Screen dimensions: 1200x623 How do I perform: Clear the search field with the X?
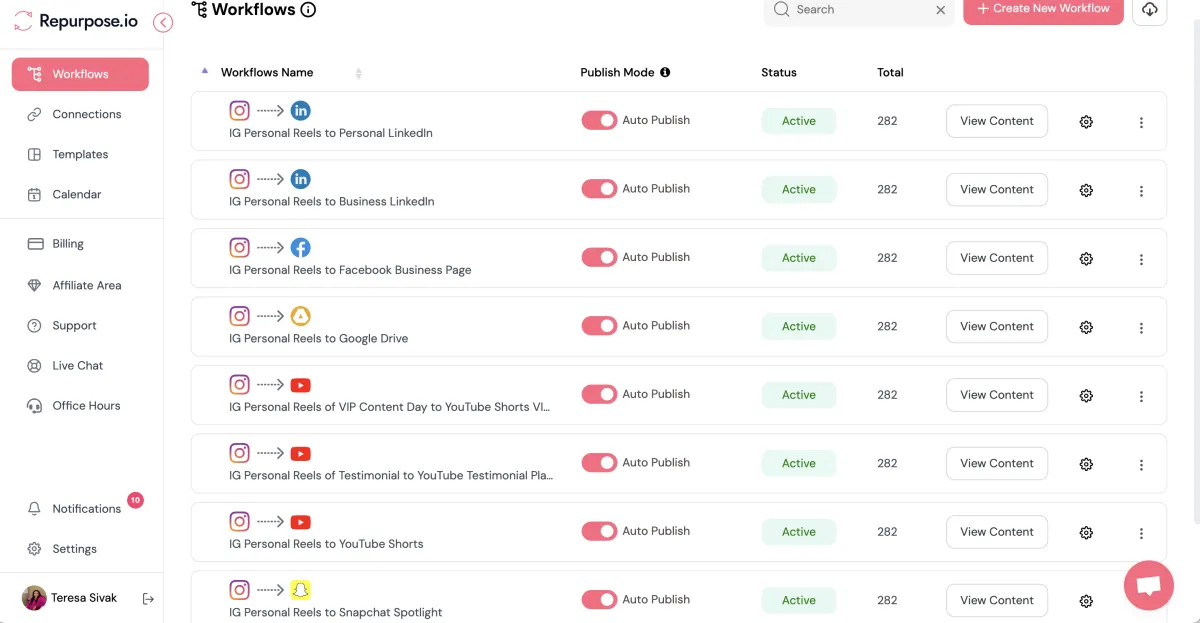point(940,10)
